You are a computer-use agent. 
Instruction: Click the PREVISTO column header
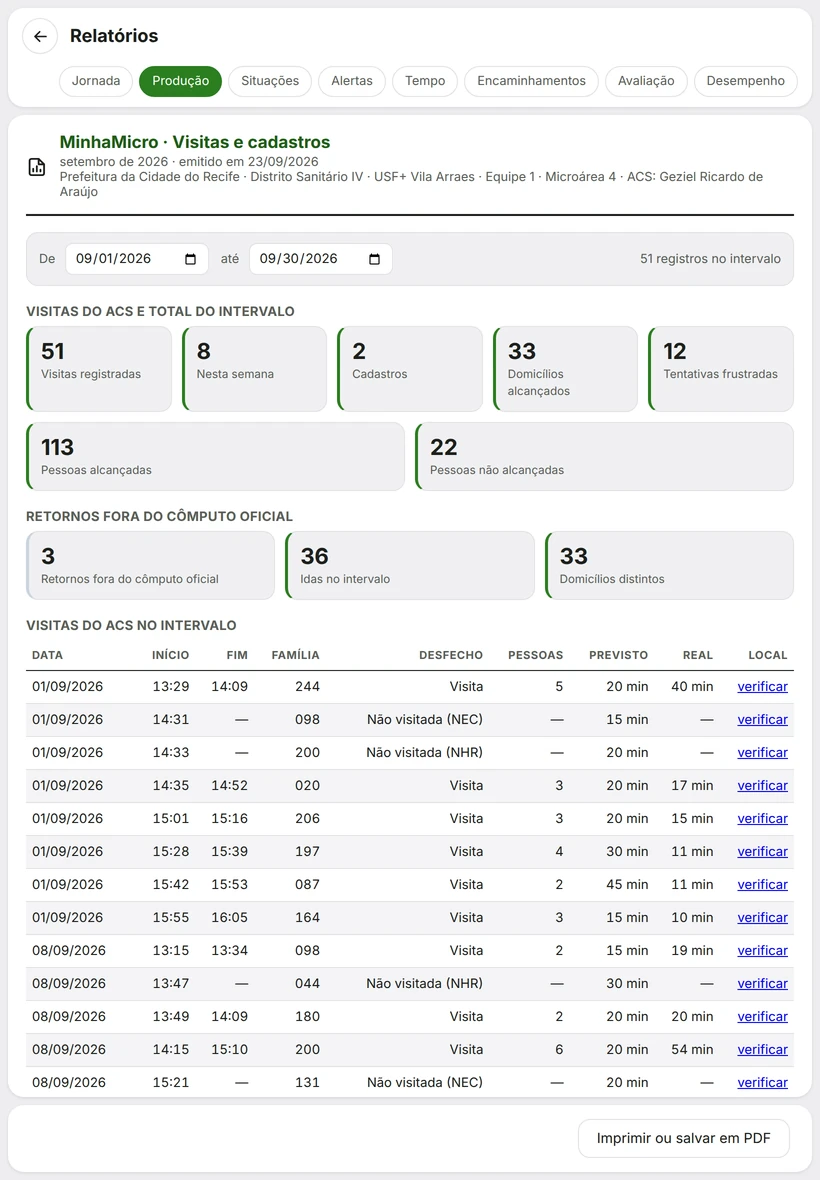pos(618,655)
